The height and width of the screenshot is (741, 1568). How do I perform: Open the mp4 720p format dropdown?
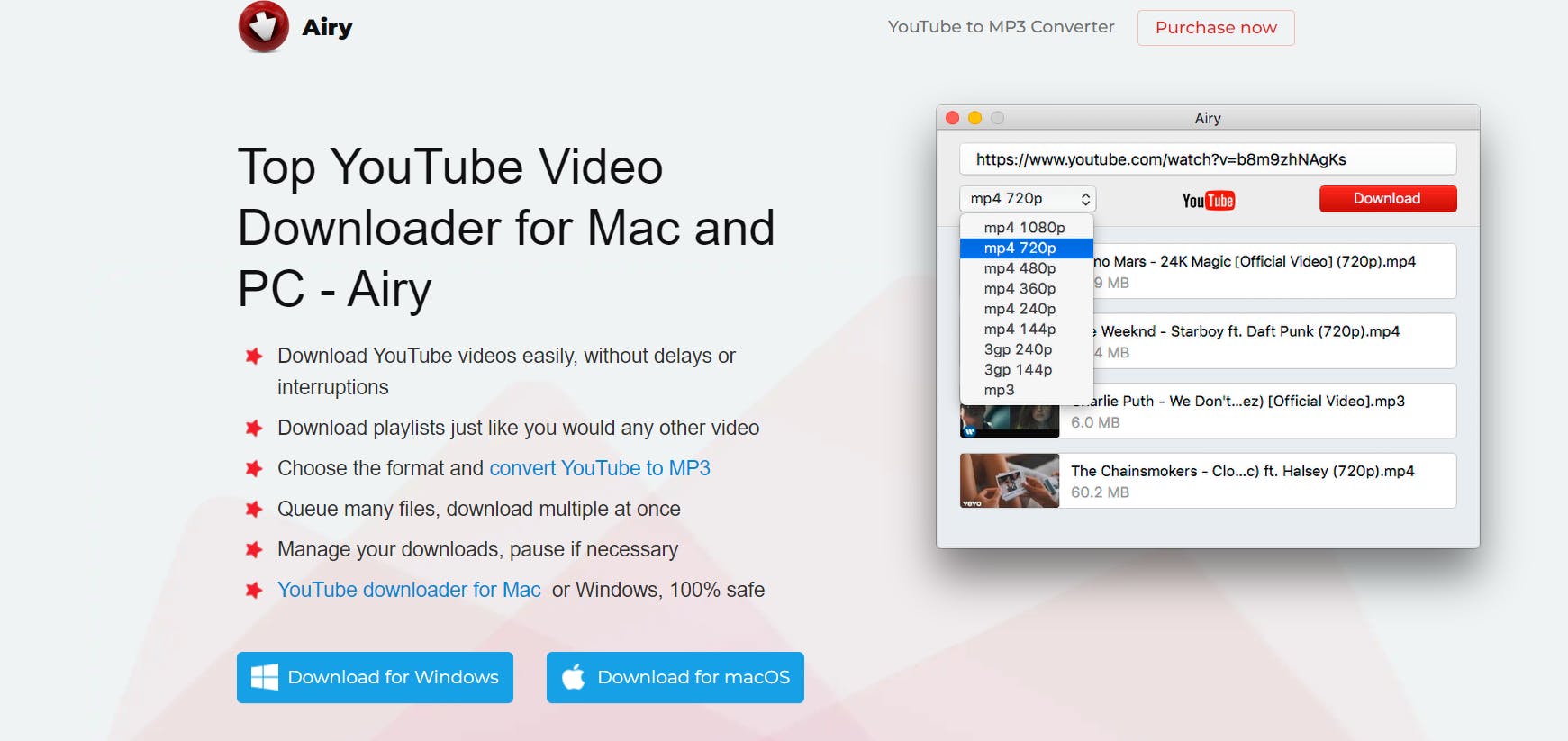click(1028, 199)
